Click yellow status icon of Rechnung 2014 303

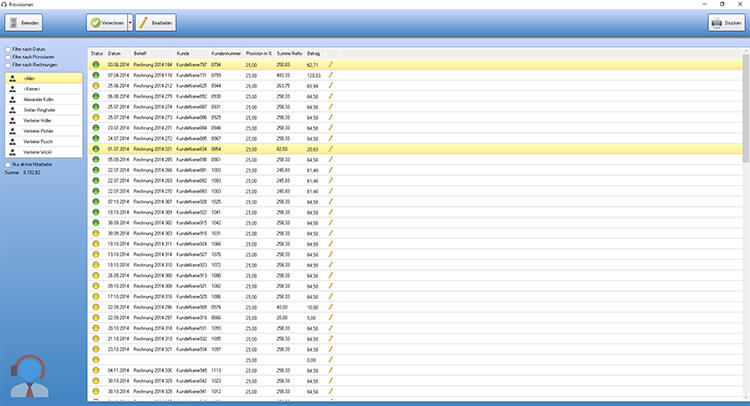point(96,233)
